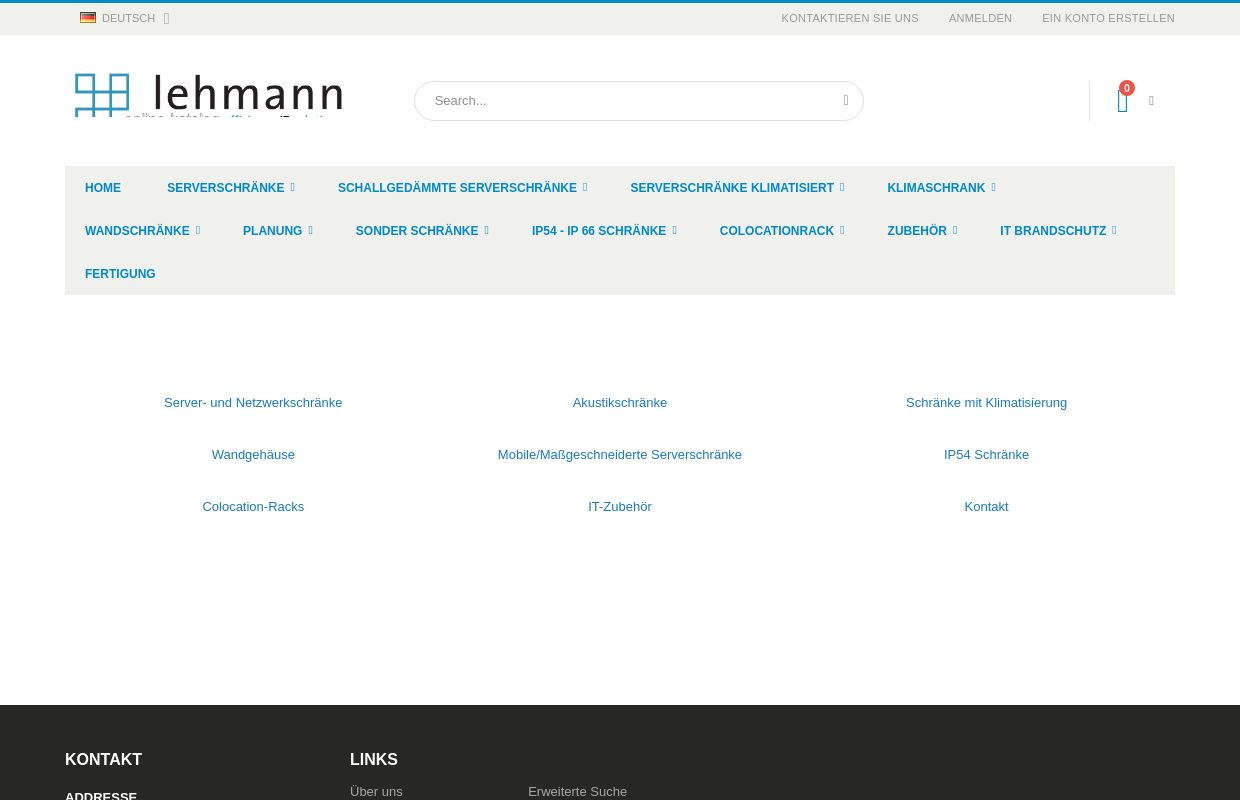
Task: Expand the SERVERSCHRÄNKE menu
Action: point(226,188)
